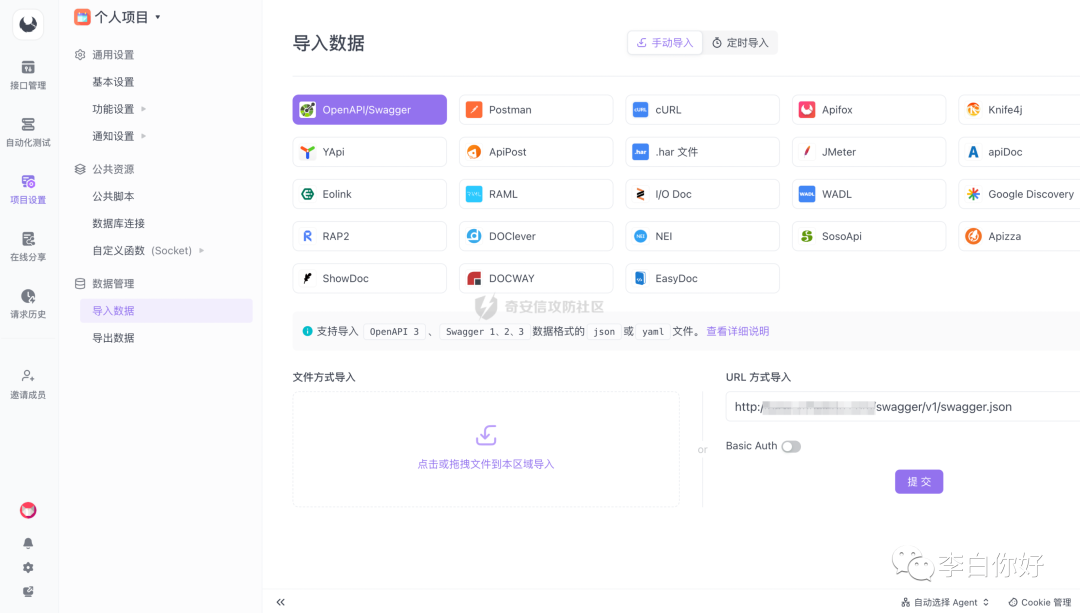Choose YApi import format
Screen dimensions: 1080x613
(370, 152)
